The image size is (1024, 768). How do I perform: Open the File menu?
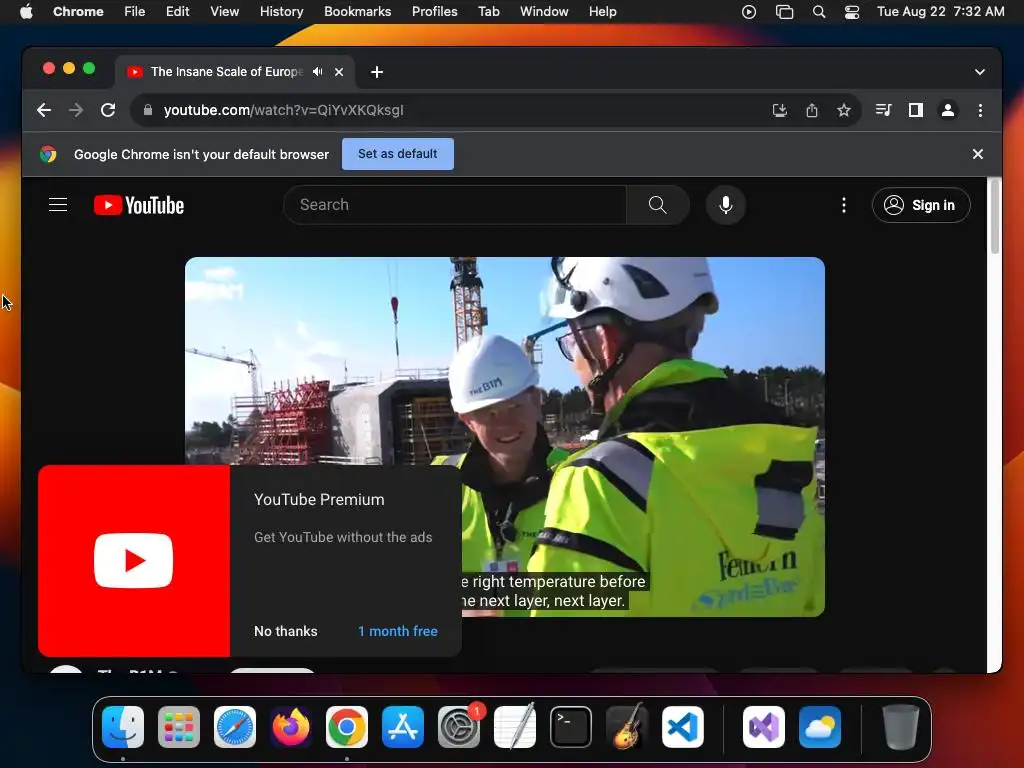(135, 12)
